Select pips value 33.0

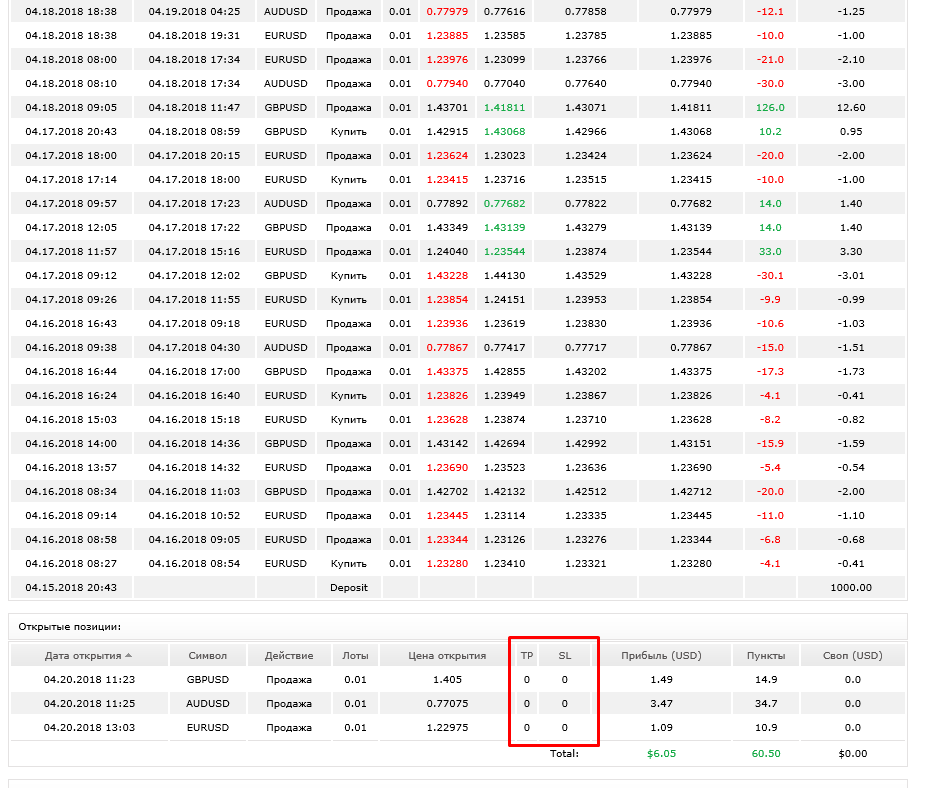point(770,251)
